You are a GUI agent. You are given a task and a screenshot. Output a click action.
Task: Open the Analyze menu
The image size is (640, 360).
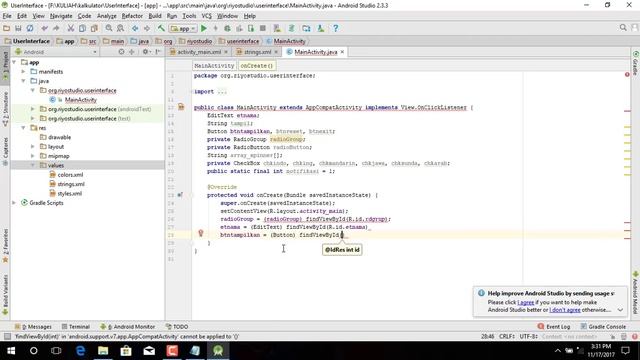[107, 16]
